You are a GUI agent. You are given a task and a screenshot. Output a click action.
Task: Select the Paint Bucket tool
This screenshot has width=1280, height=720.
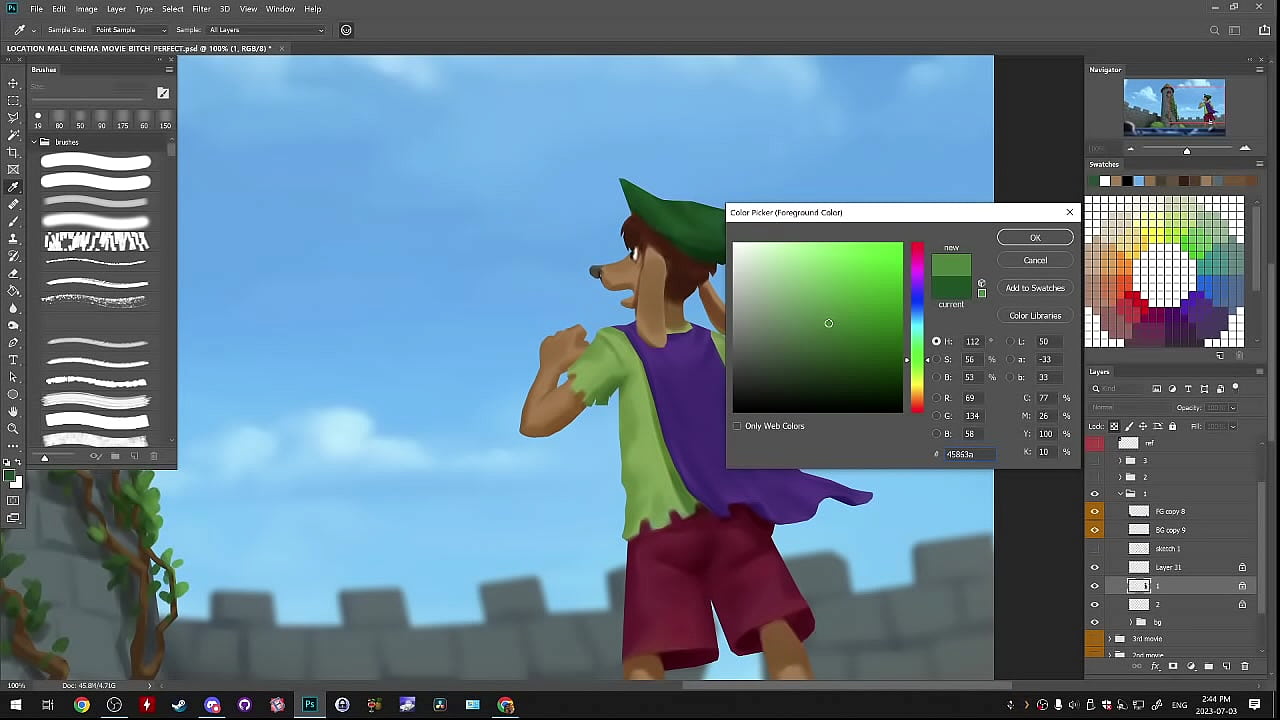(13, 291)
